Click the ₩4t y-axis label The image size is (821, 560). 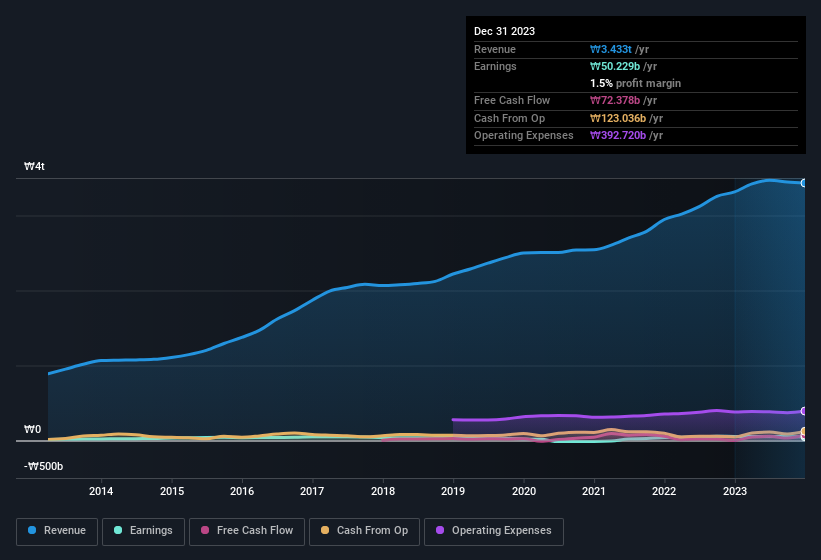click(x=34, y=166)
